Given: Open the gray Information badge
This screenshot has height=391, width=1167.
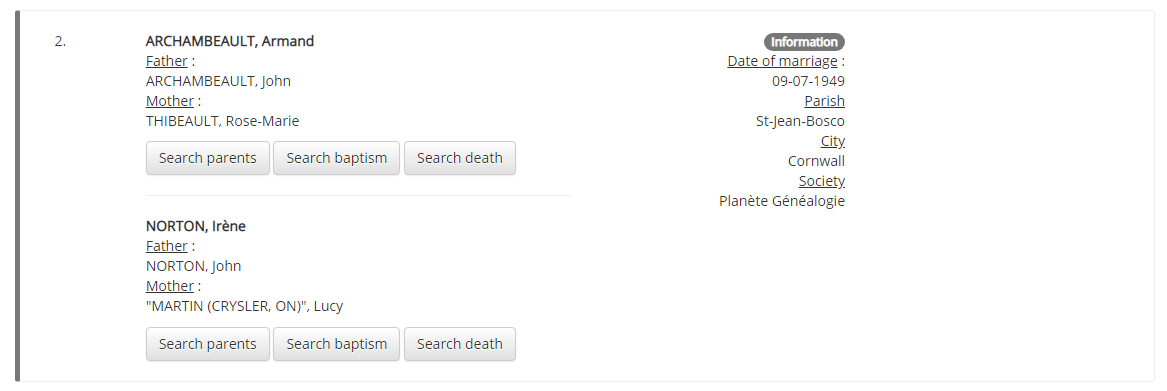Looking at the screenshot, I should [x=805, y=42].
